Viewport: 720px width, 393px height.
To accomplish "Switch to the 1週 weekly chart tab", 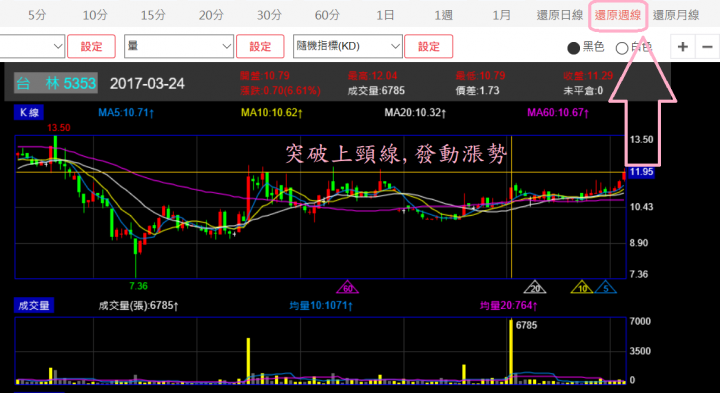I will 443,15.
